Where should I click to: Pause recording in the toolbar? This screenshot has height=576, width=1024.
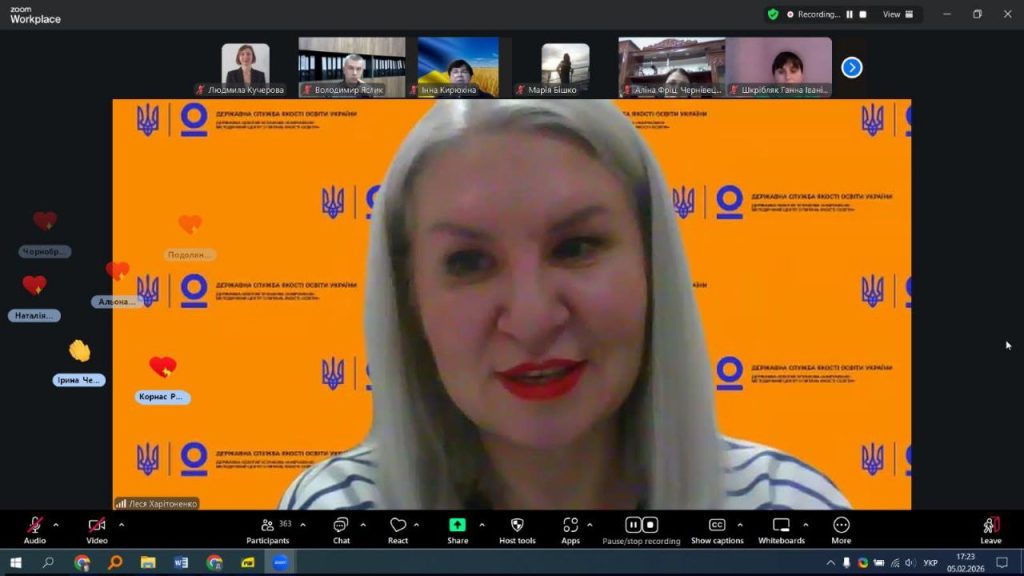click(633, 525)
